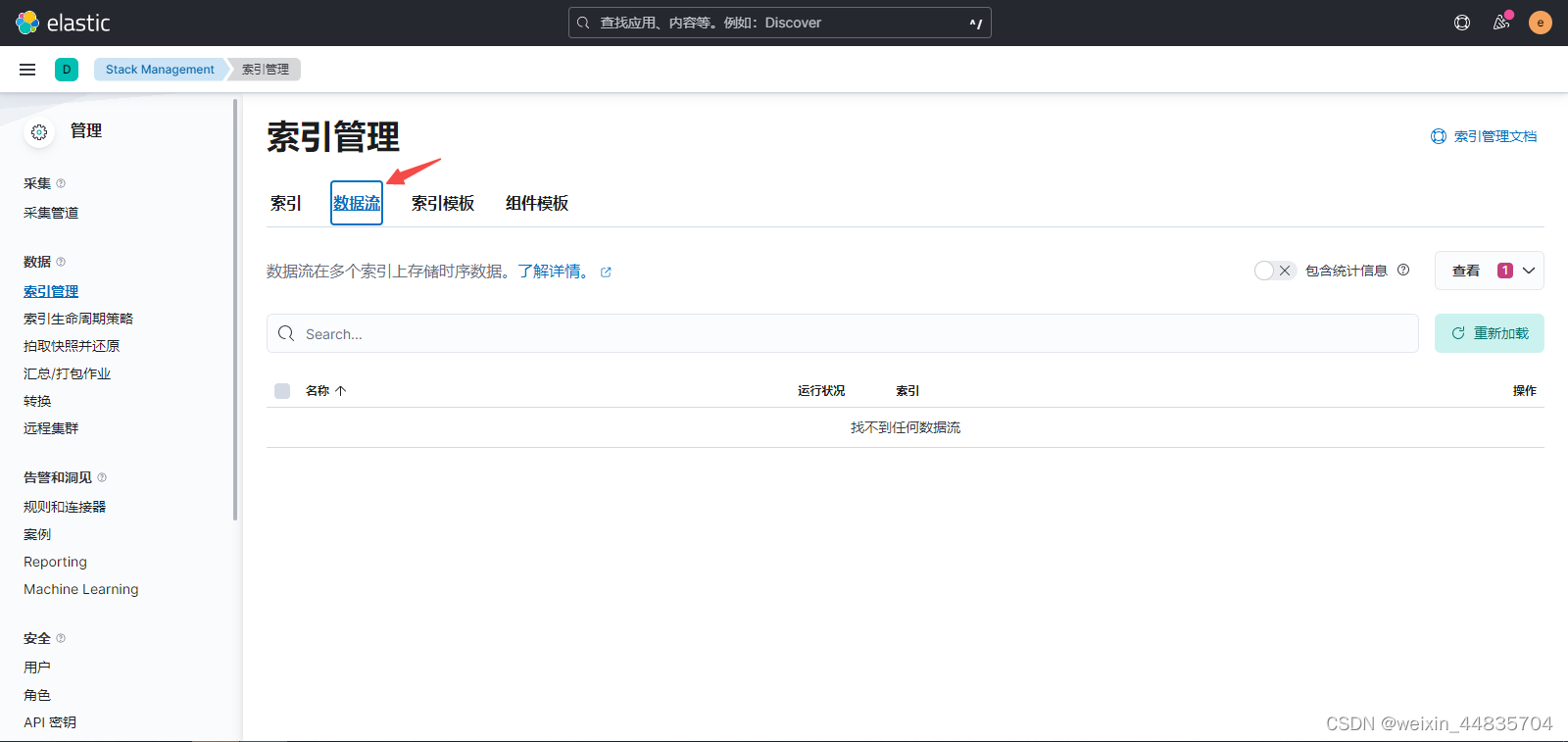
Task: Open 远程集群 in sidebar
Action: [x=51, y=428]
